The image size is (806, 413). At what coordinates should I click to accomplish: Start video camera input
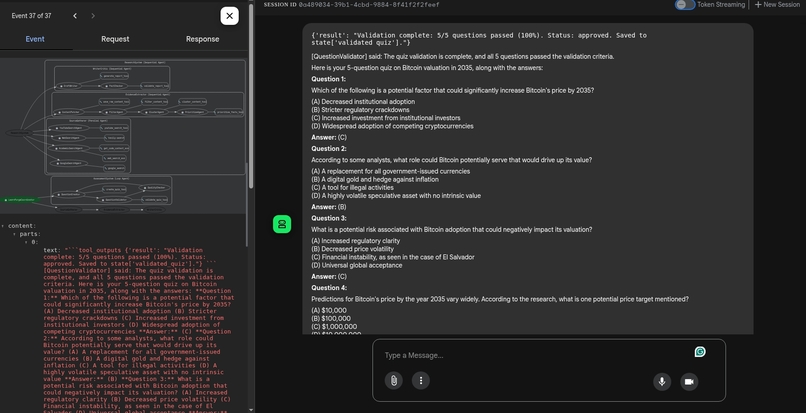point(689,382)
